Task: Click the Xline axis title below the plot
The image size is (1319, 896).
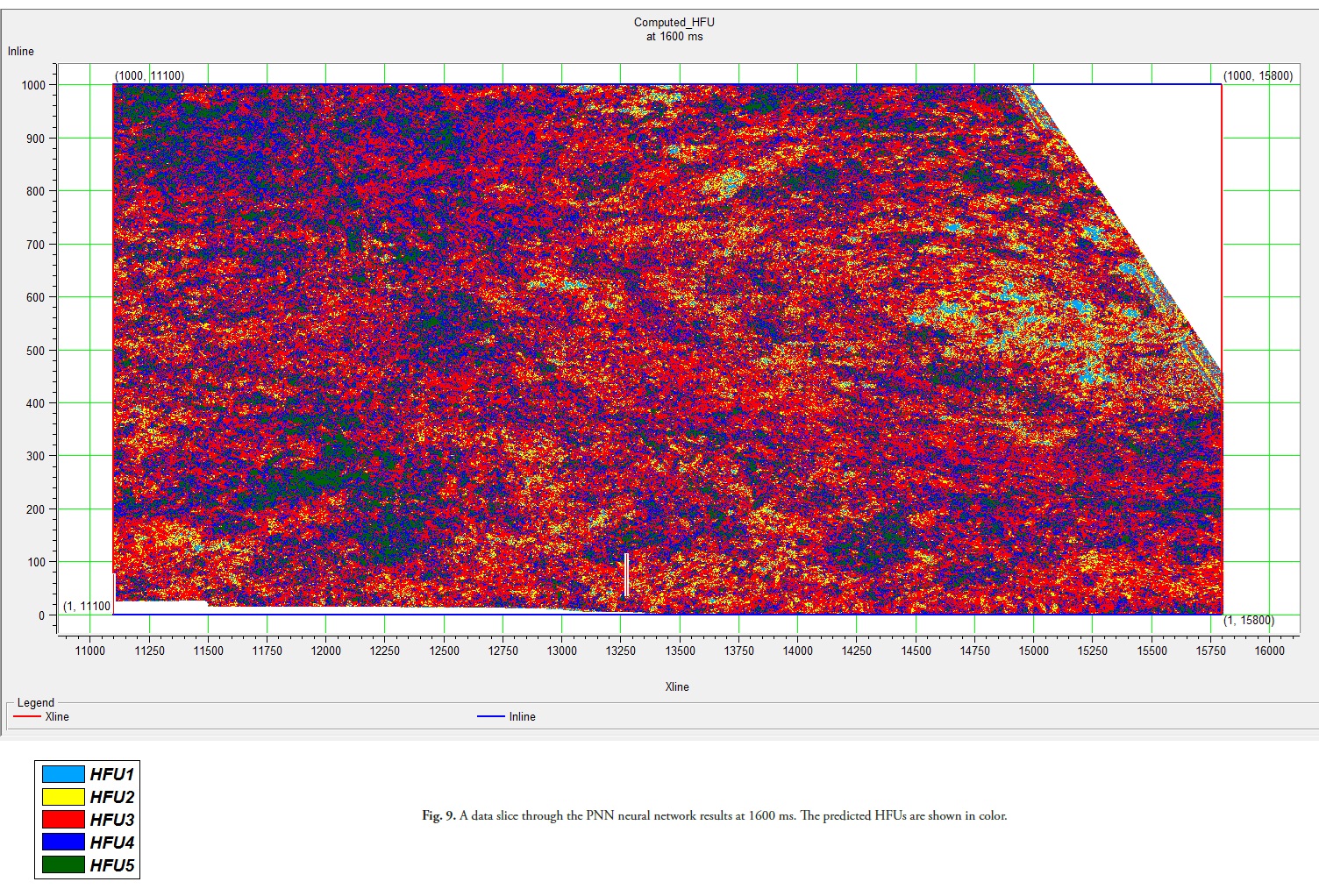Action: click(x=676, y=686)
